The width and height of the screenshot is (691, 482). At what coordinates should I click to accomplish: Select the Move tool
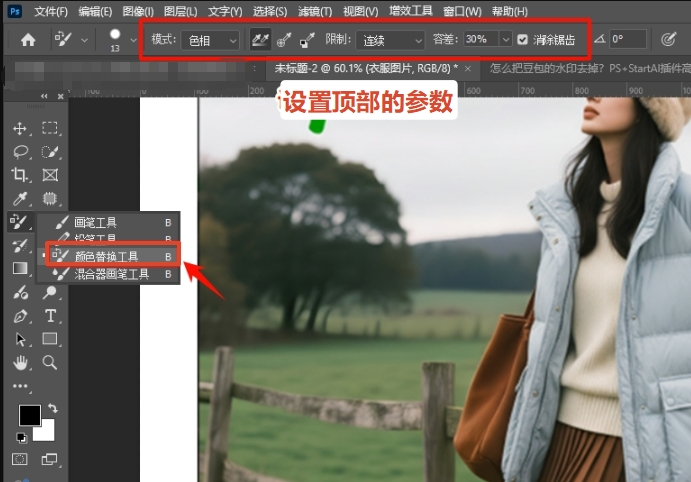[x=19, y=129]
